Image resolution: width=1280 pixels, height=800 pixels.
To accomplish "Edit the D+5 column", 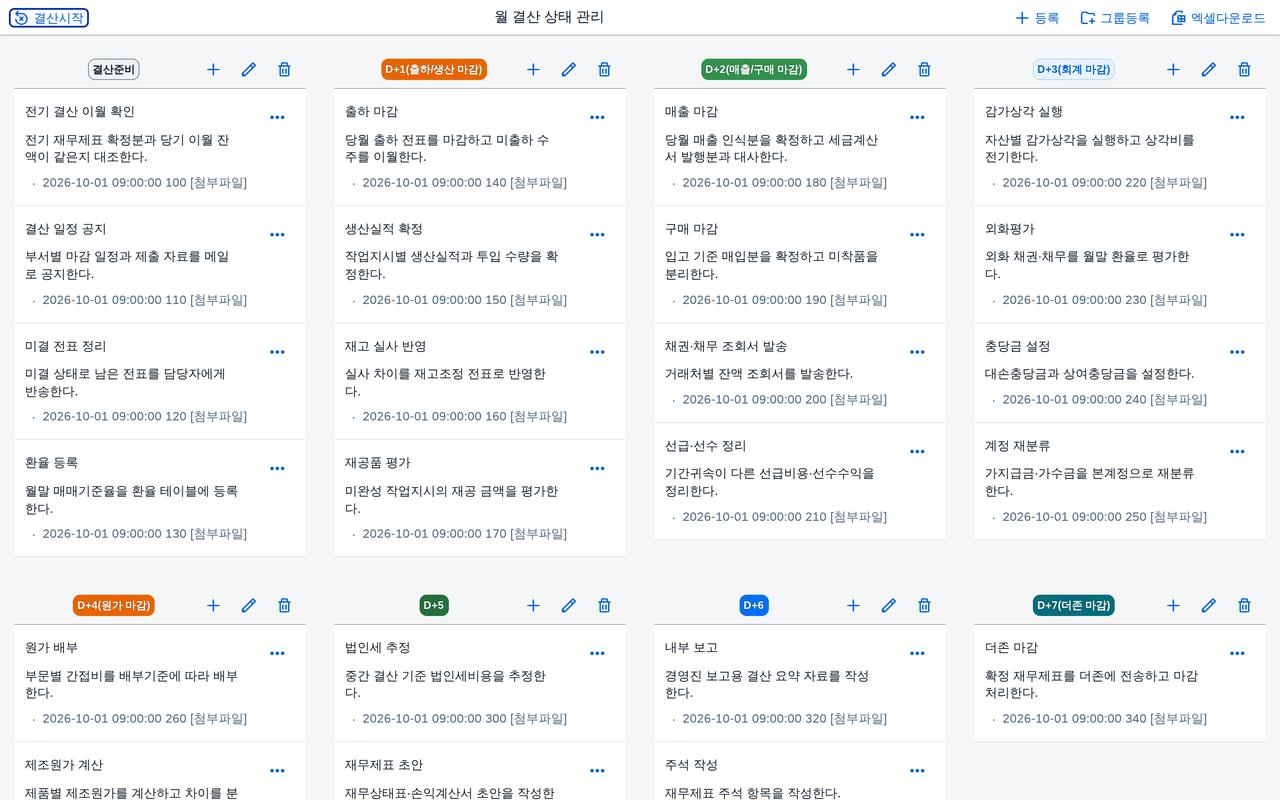I will pos(569,605).
